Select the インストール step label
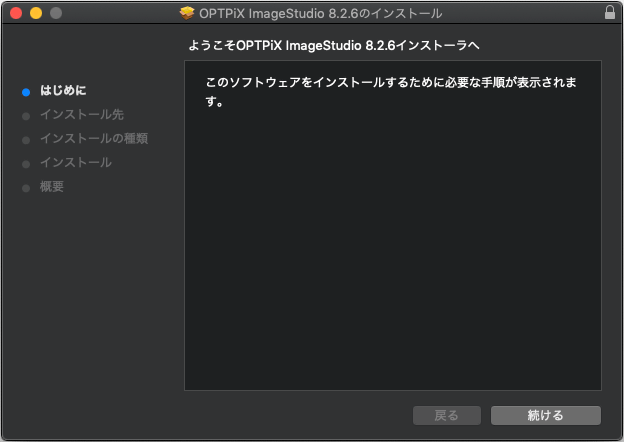624x442 pixels. [76, 162]
